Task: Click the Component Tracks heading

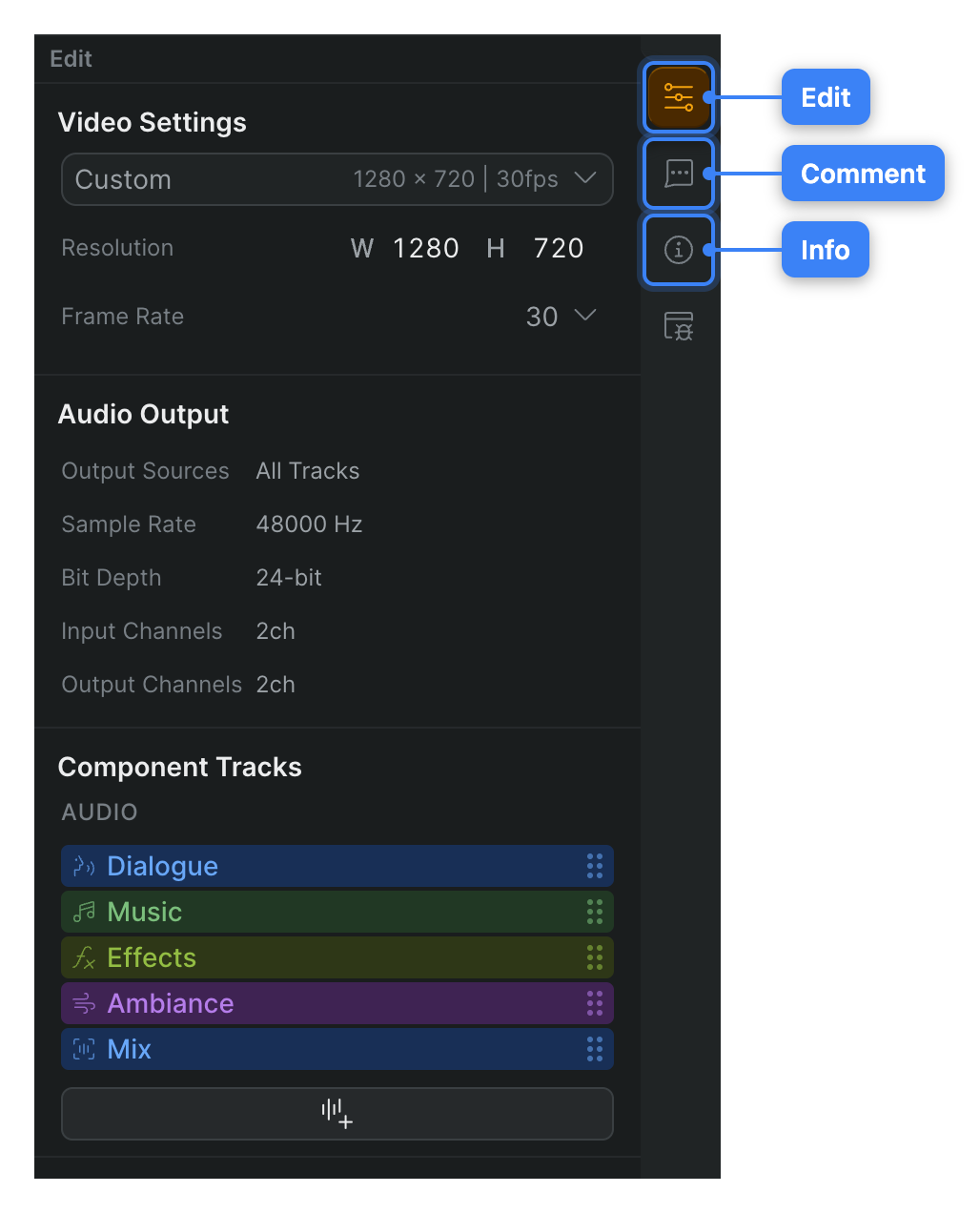Action: point(180,767)
